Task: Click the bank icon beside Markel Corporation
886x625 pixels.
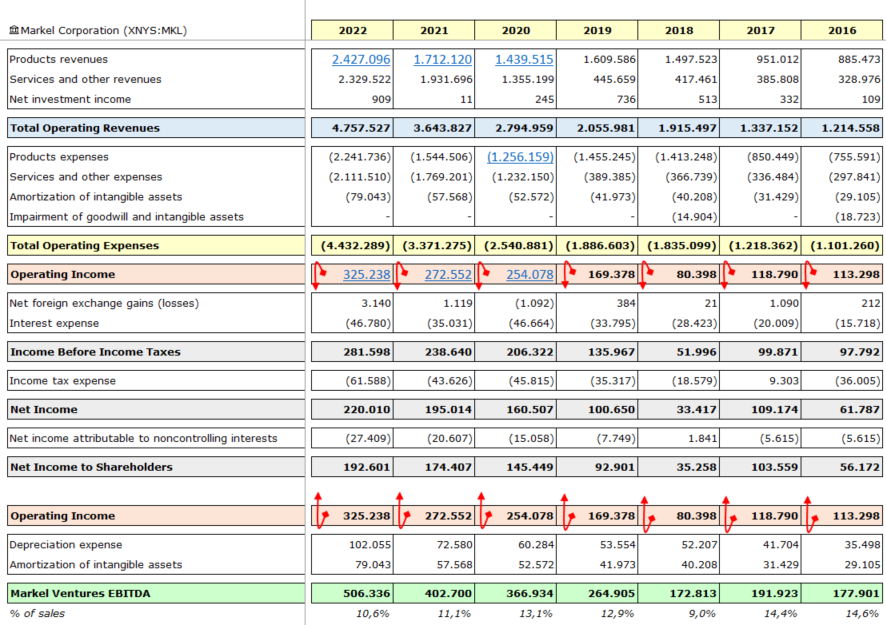Action: coord(14,30)
